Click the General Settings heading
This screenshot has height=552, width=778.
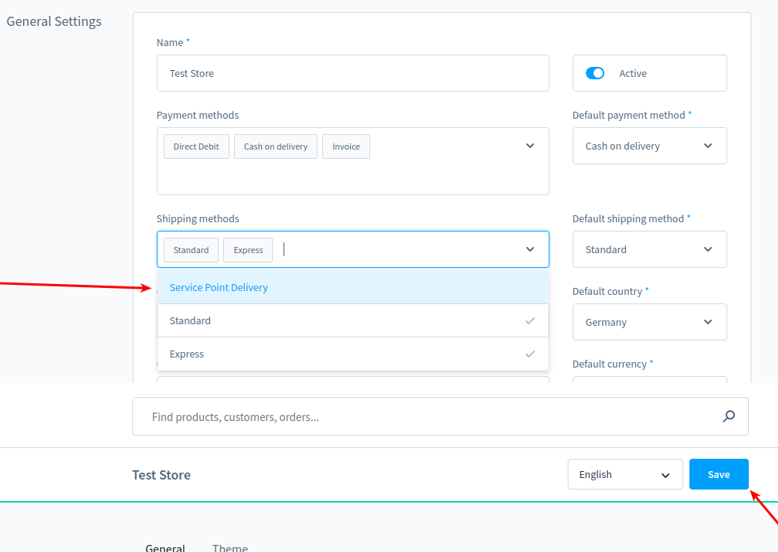pos(54,21)
